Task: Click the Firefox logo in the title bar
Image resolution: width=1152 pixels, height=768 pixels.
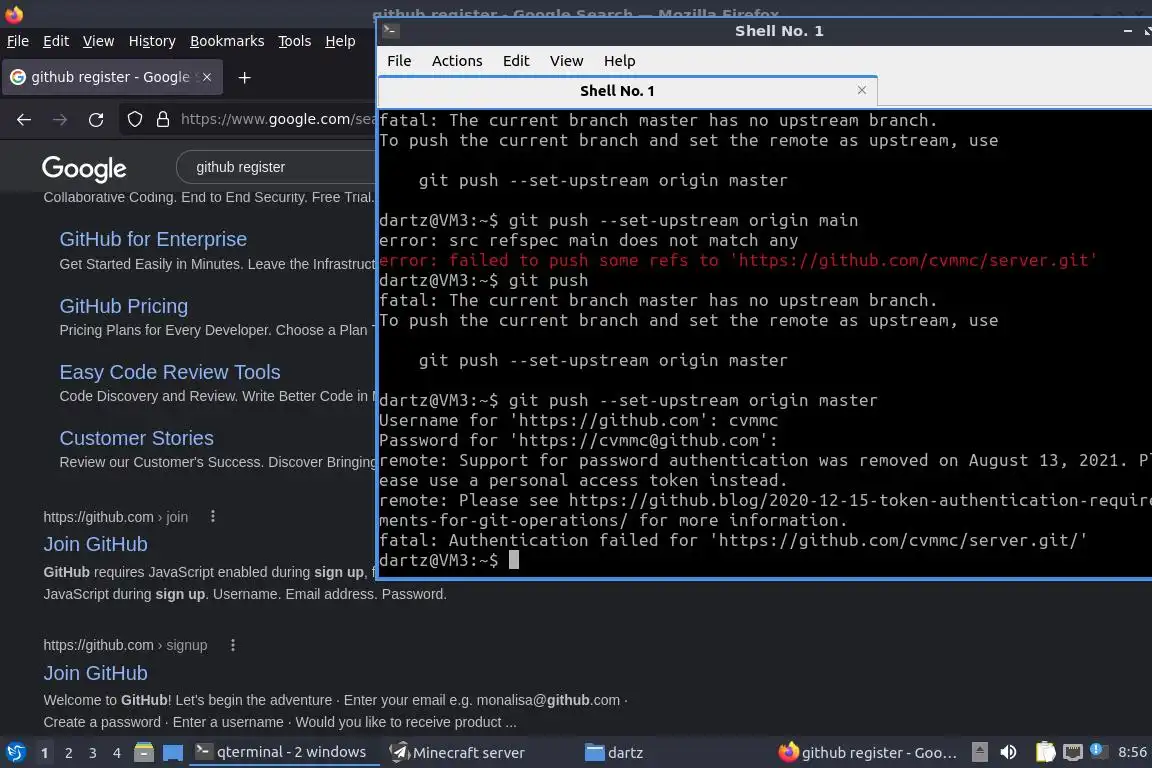Action: [x=13, y=13]
